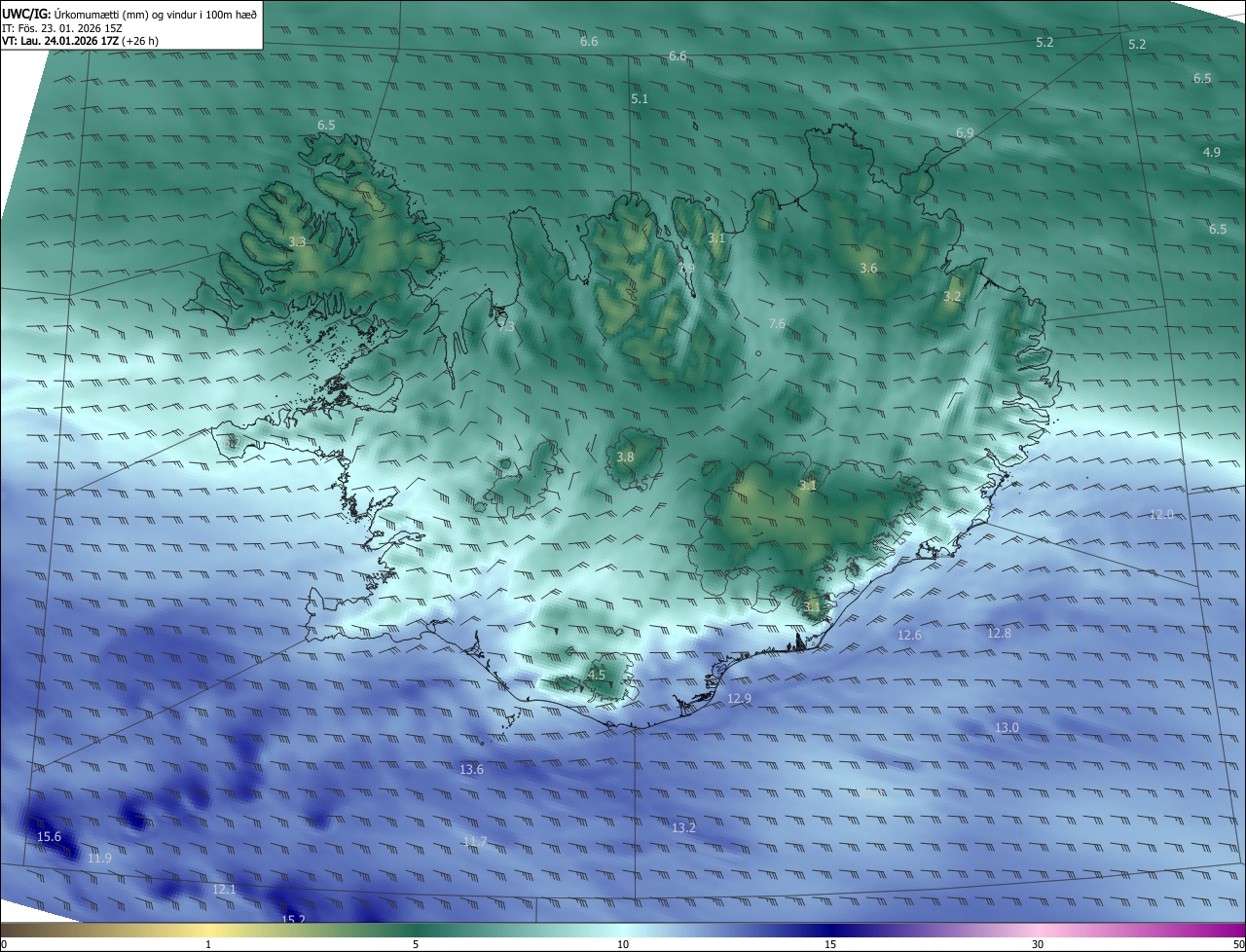Screen dimensions: 1246x952
Task: Click the 12.8 value label
Action: click(x=1000, y=634)
